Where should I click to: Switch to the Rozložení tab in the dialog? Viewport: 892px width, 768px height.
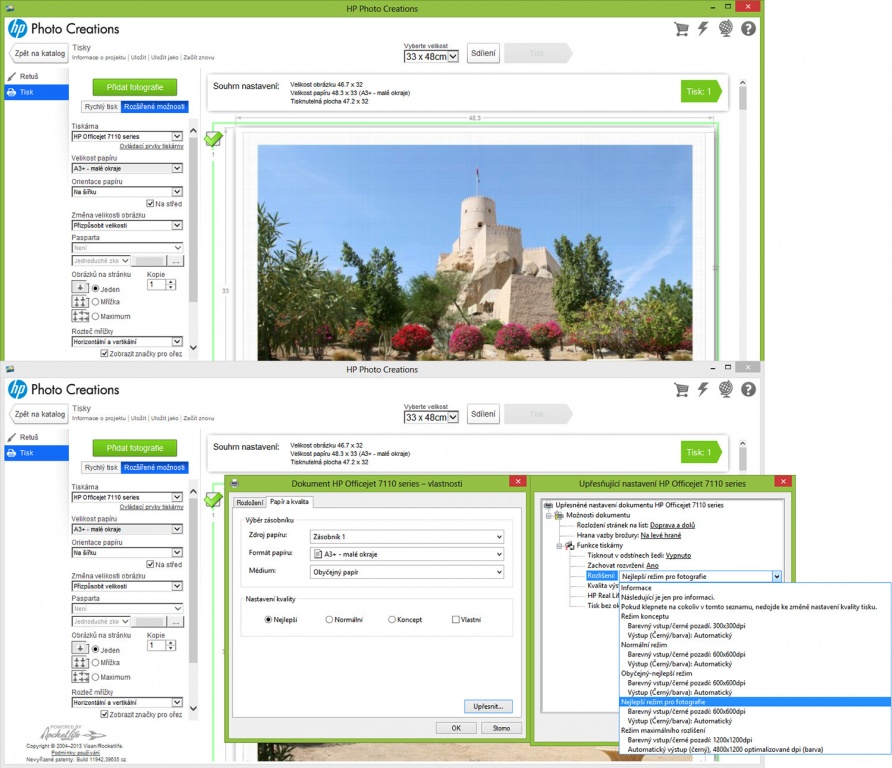tap(250, 502)
